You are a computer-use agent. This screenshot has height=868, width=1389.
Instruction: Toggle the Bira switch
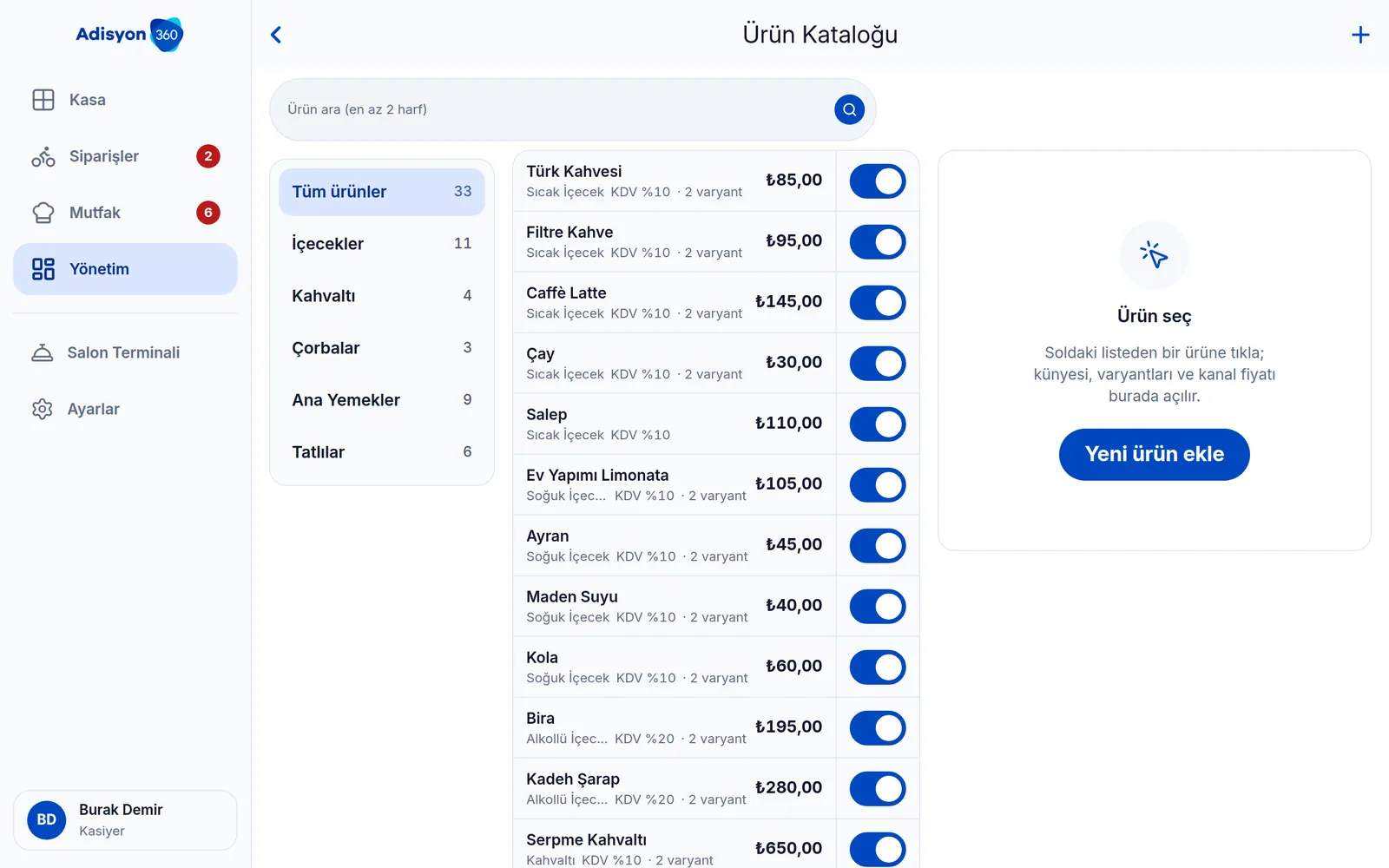tap(878, 728)
